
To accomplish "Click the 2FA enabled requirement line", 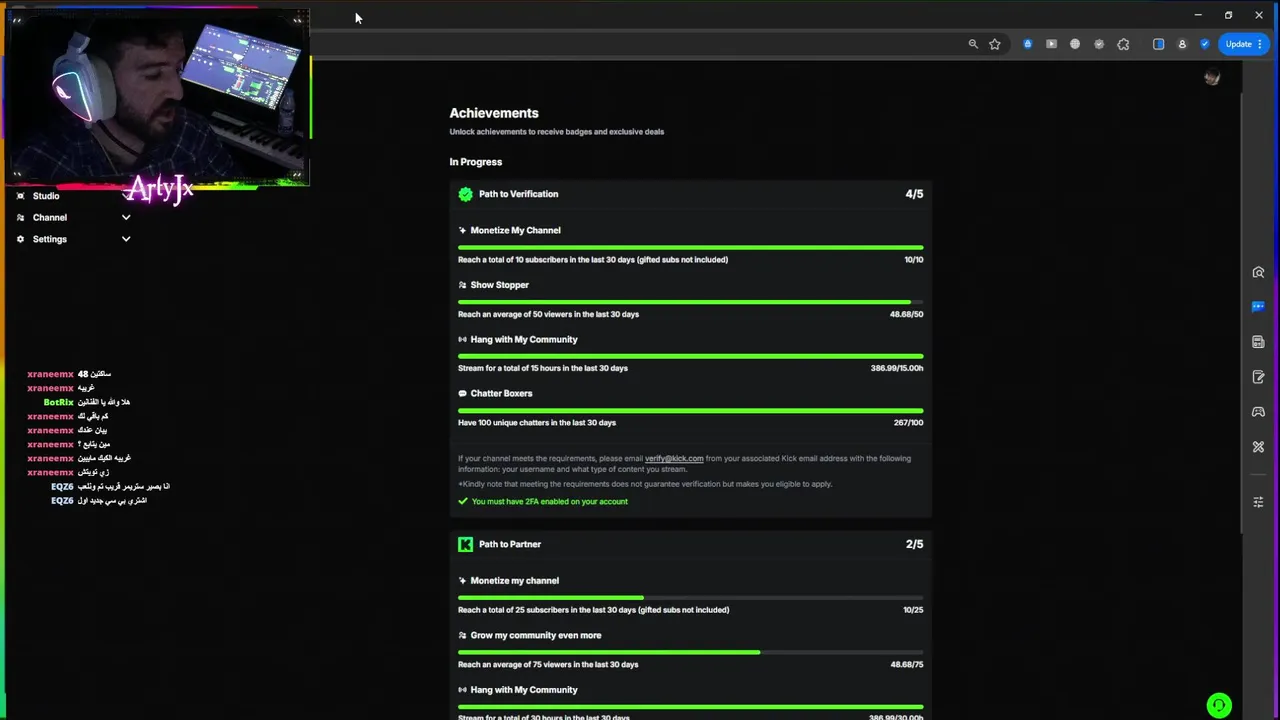I will point(543,502).
